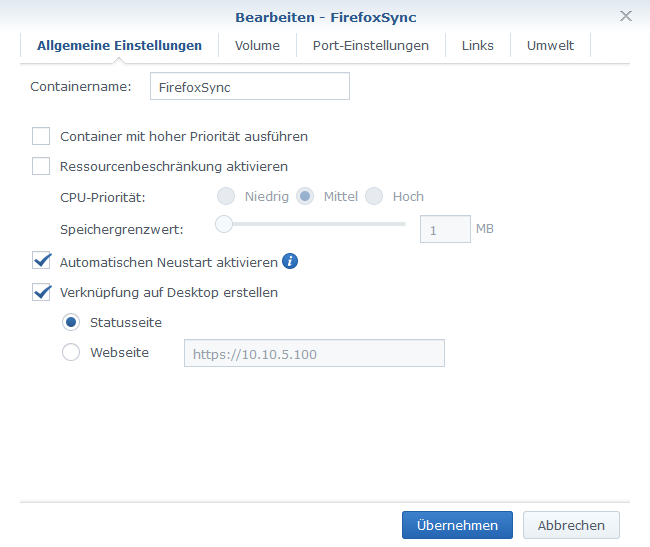Click the info icon beside Automatischen Neustart
The image size is (650, 547).
pos(290,261)
